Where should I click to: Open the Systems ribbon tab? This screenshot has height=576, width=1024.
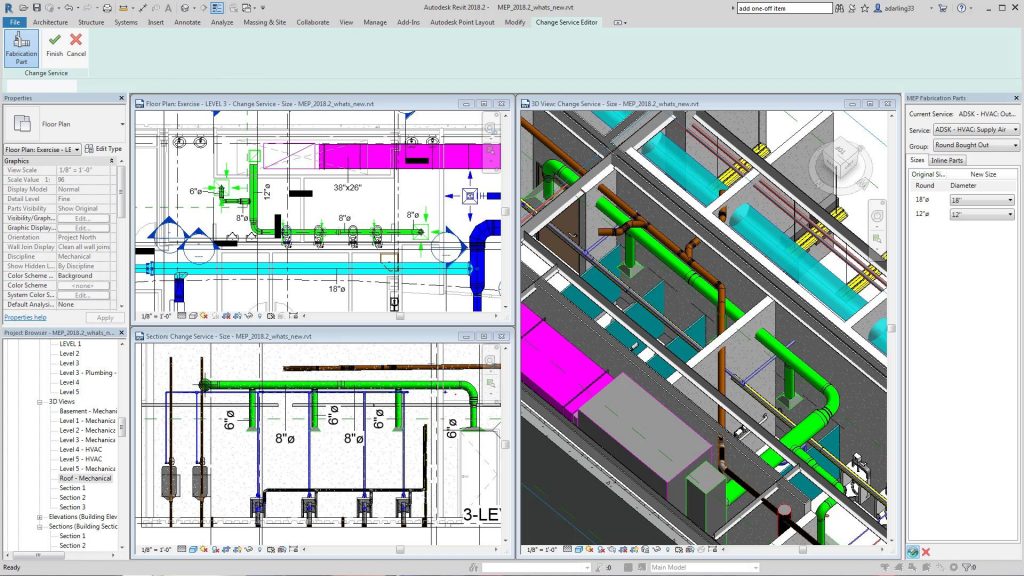[x=126, y=22]
